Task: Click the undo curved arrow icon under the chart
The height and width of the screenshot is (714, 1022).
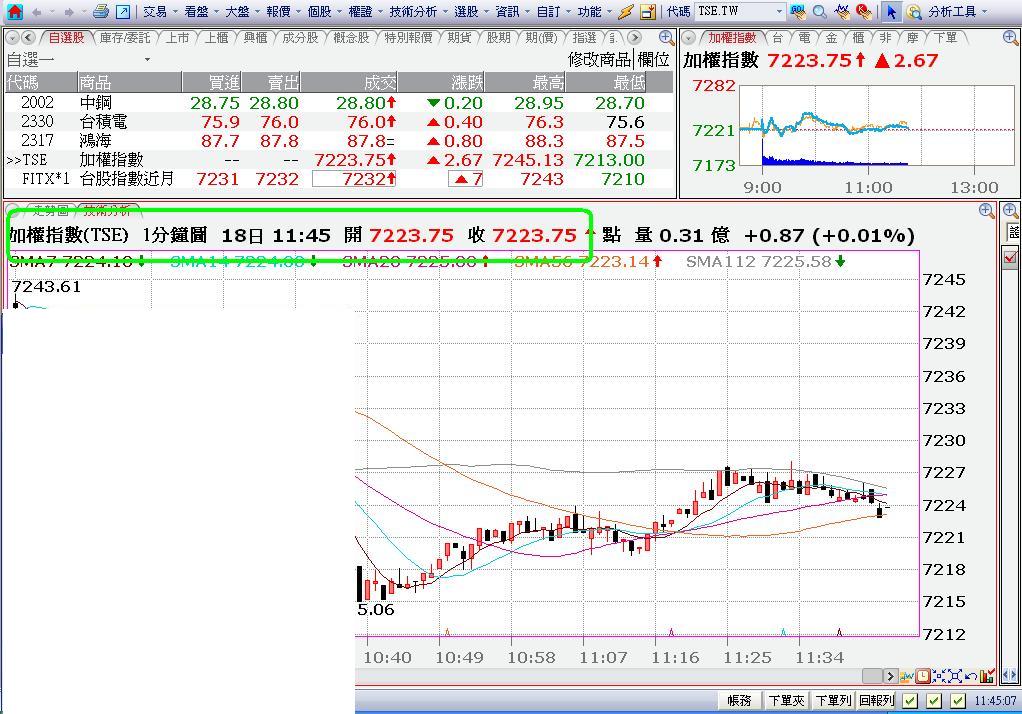Action: (971, 676)
